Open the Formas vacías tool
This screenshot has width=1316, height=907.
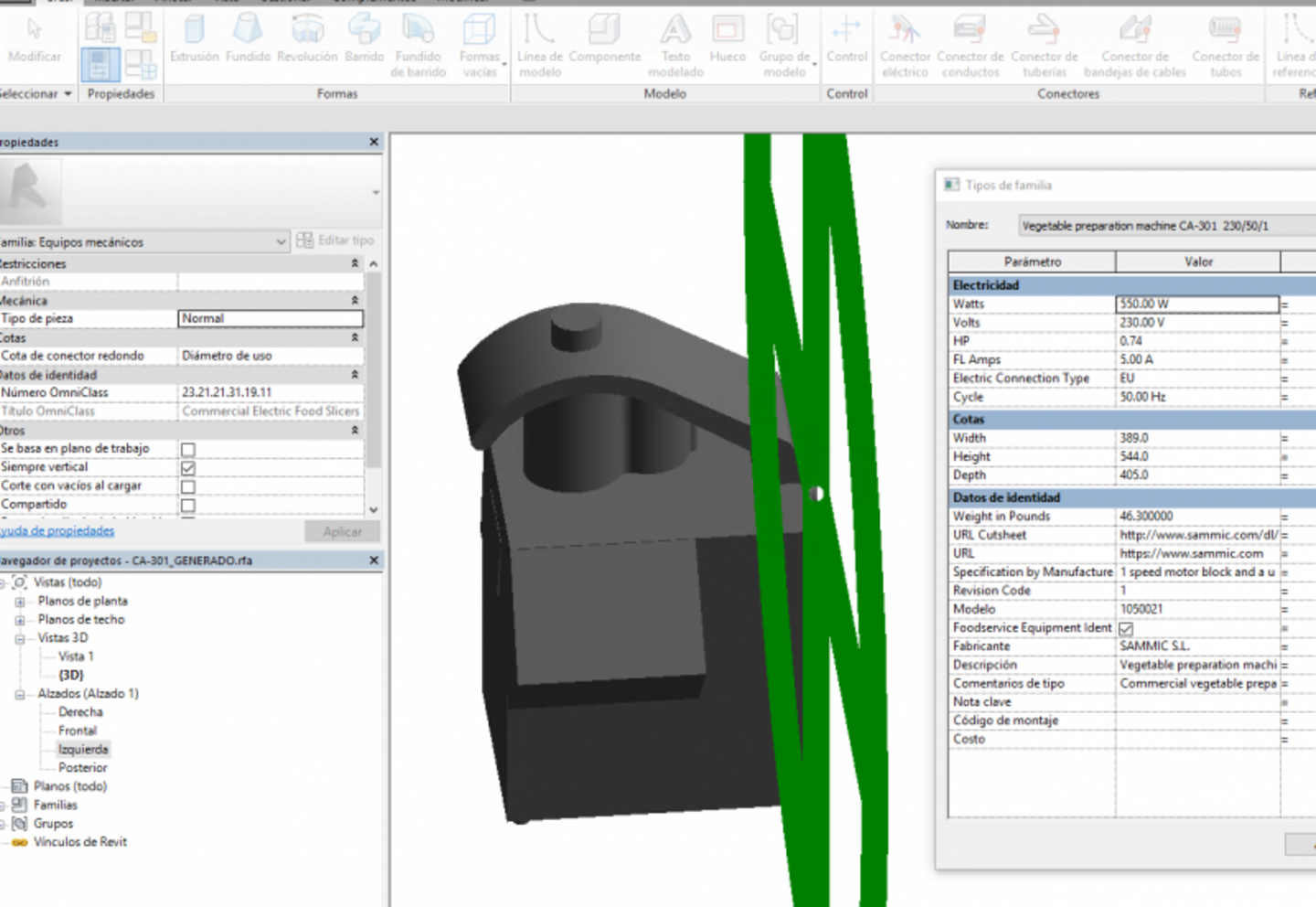pos(479,46)
